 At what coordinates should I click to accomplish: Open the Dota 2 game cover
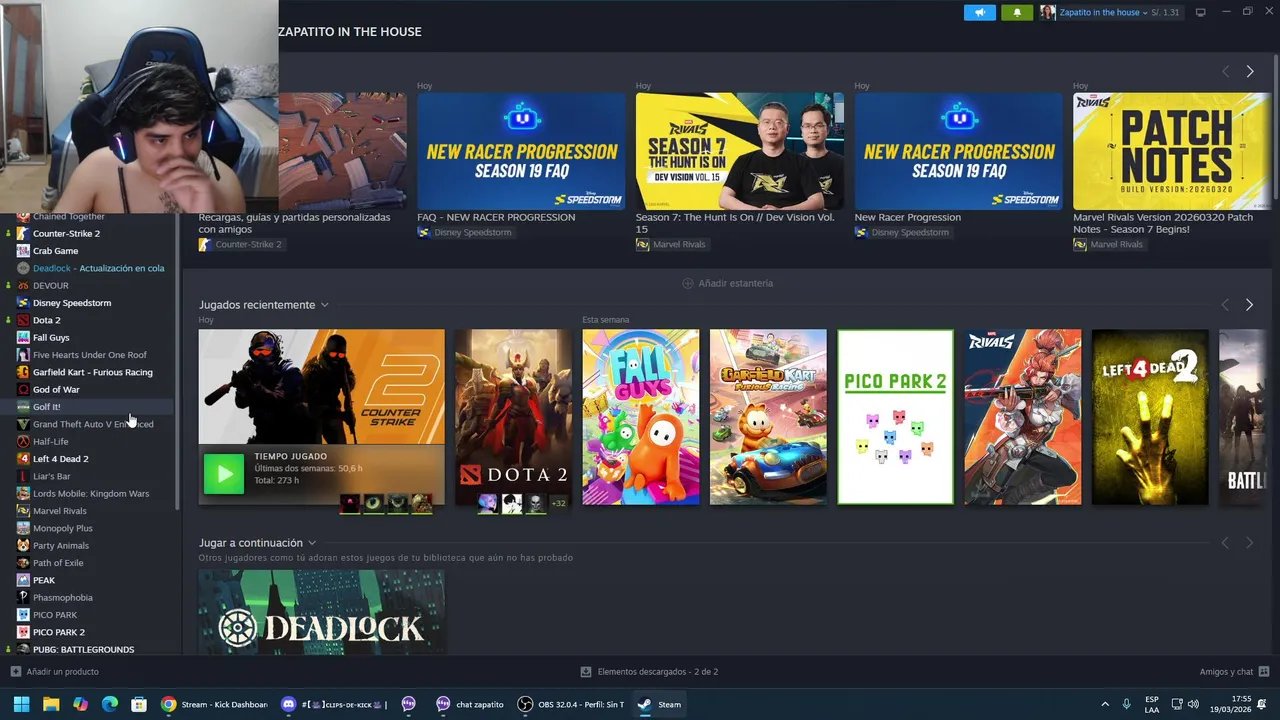point(513,417)
